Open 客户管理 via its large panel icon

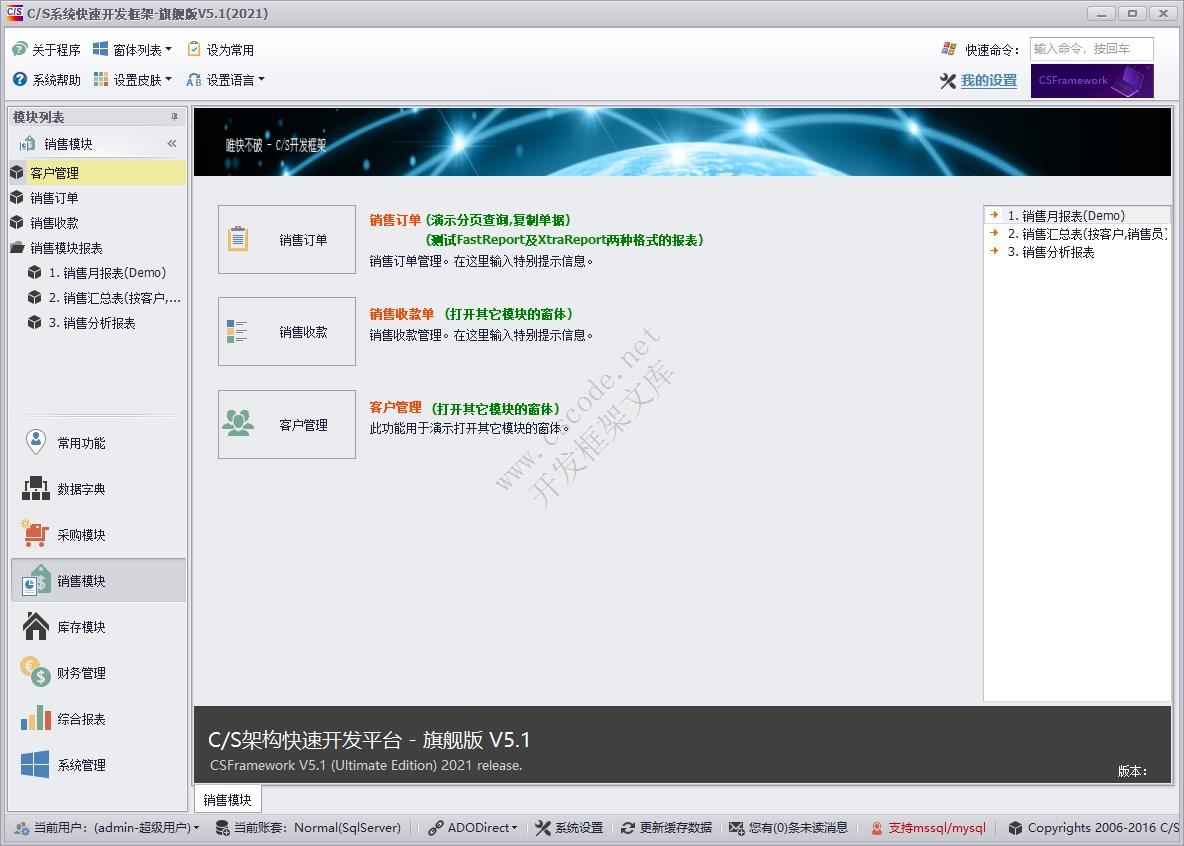[286, 424]
